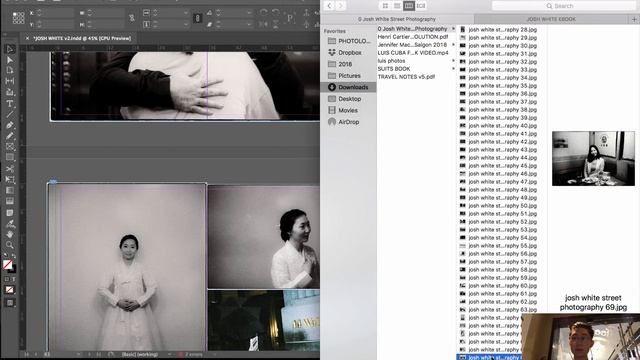Select the Rectangle Frame tool
The width and height of the screenshot is (640, 360).
10,147
